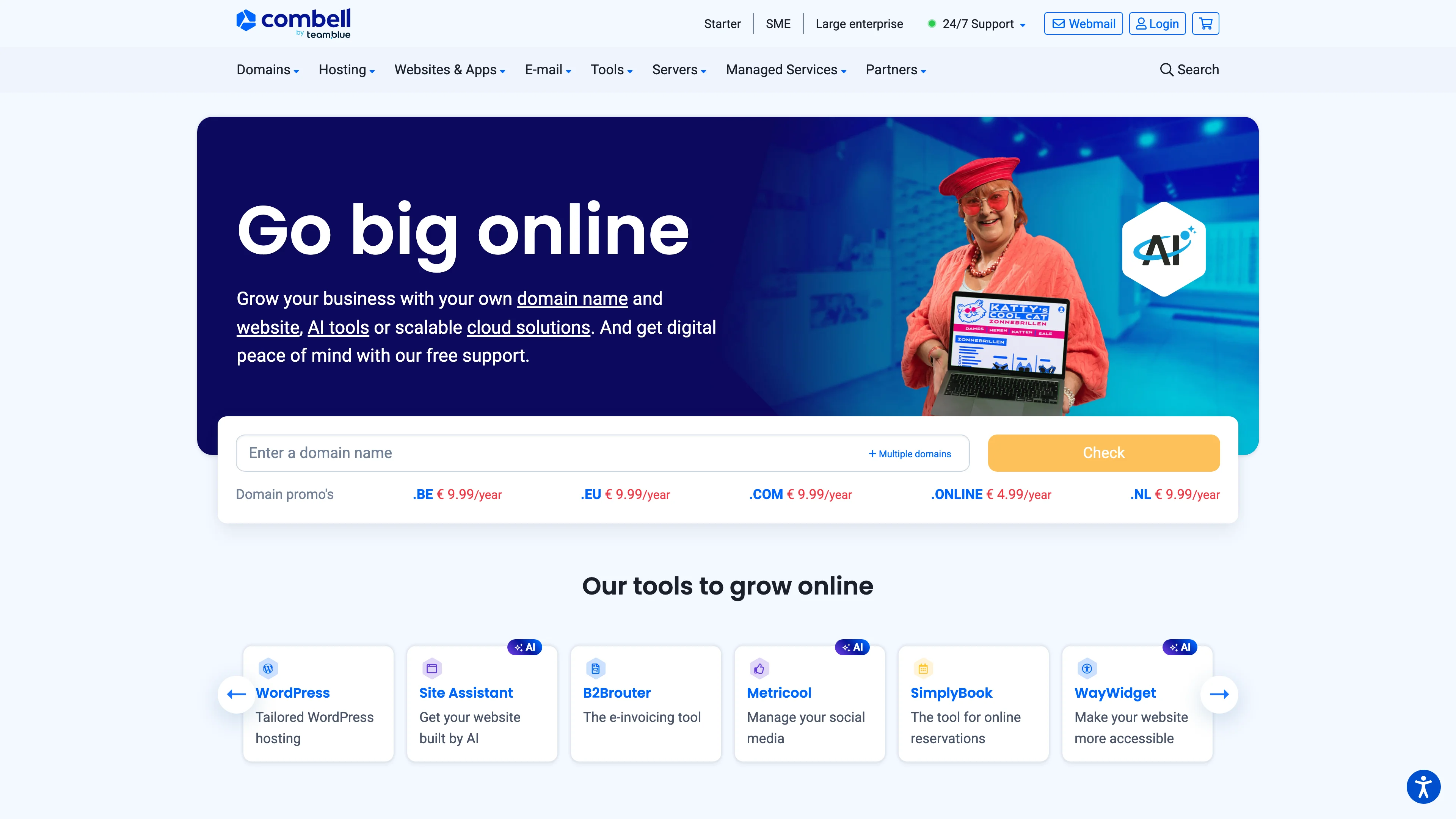Click the WayWidget accessibility icon

click(x=1087, y=668)
